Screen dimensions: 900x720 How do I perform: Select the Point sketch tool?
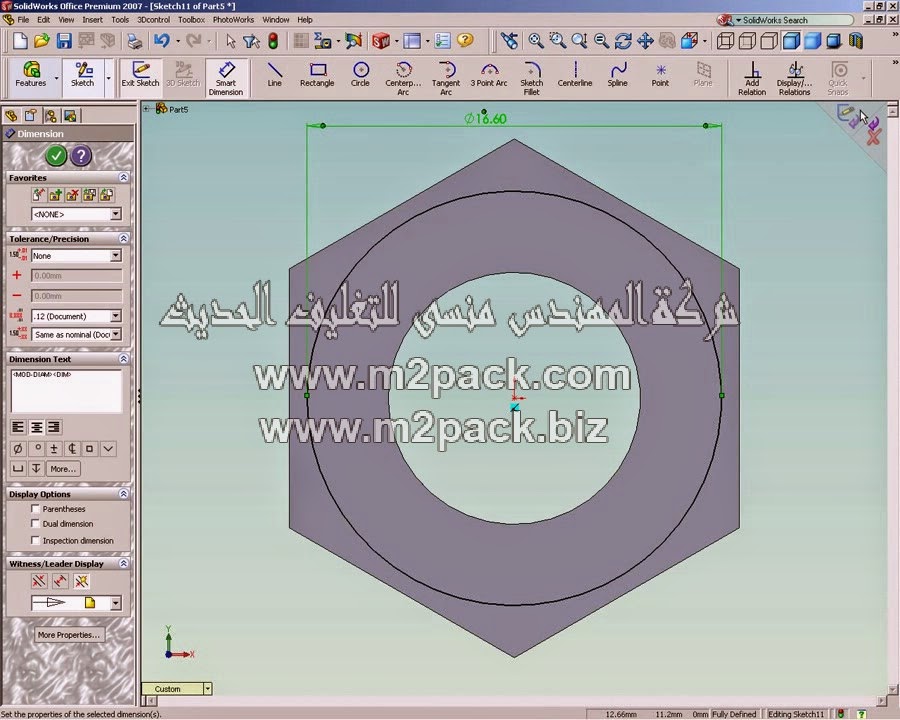pos(660,75)
